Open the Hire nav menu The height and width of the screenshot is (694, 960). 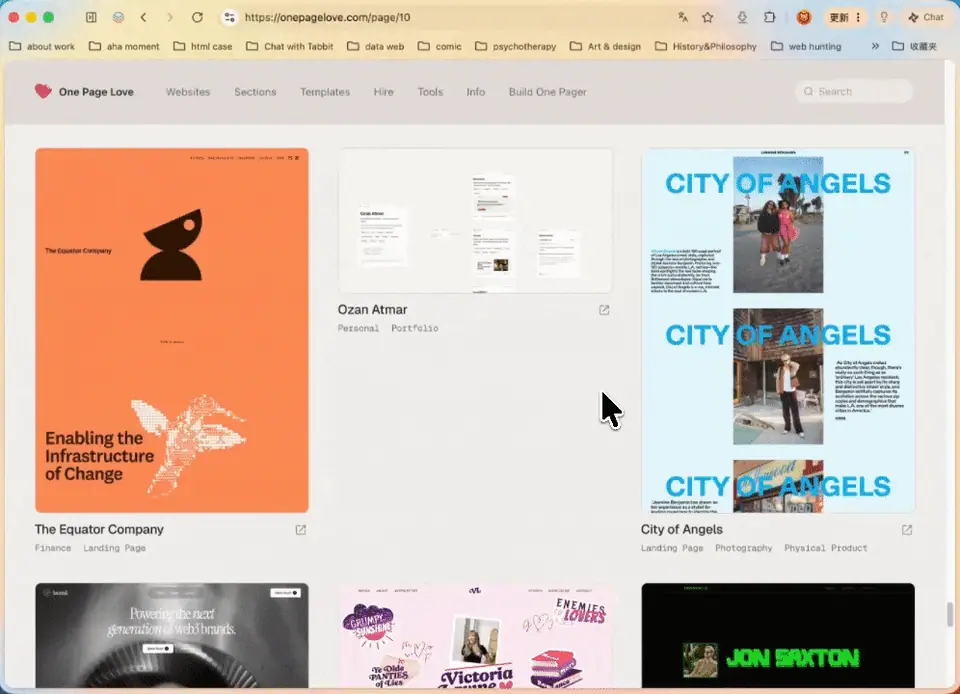(x=384, y=92)
